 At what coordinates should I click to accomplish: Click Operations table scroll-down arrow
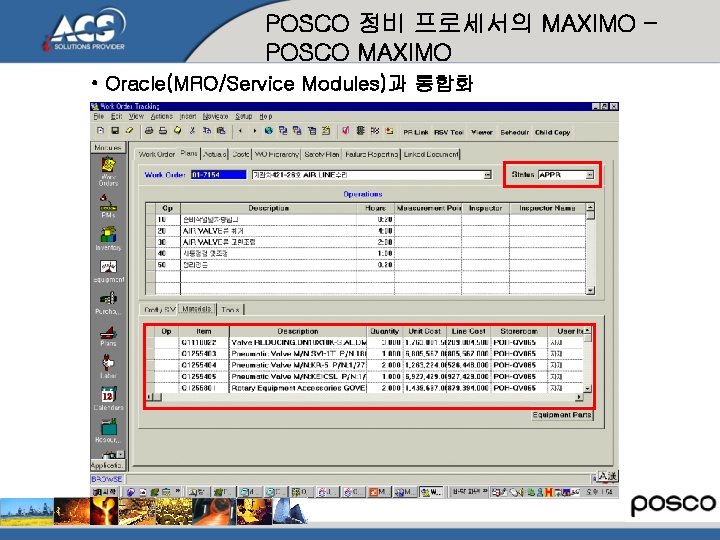590,290
